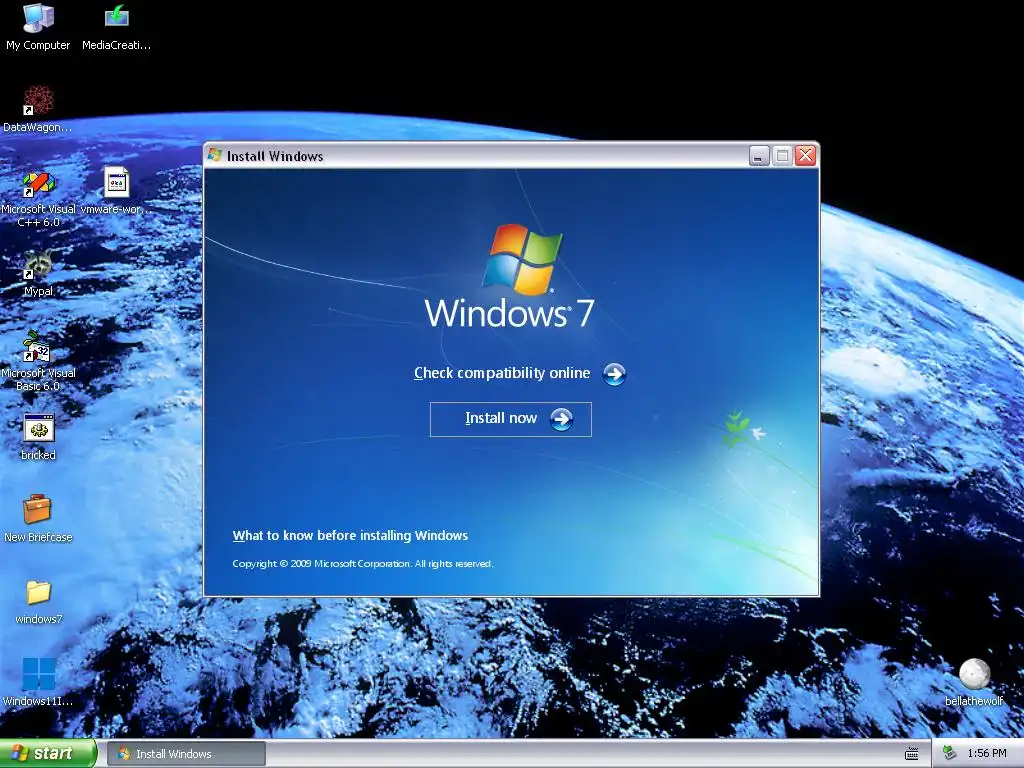The image size is (1024, 768).
Task: Close the Install Windows window
Action: pyautogui.click(x=806, y=156)
